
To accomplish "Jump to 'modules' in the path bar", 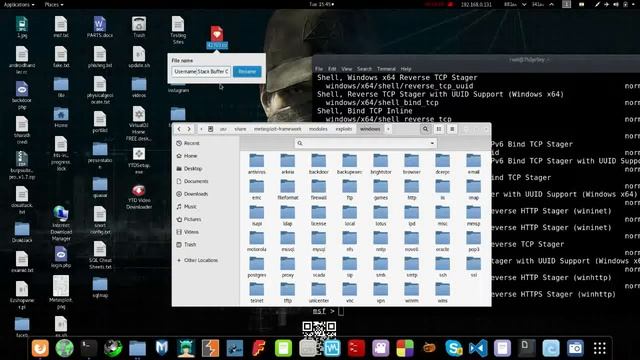I will [318, 129].
